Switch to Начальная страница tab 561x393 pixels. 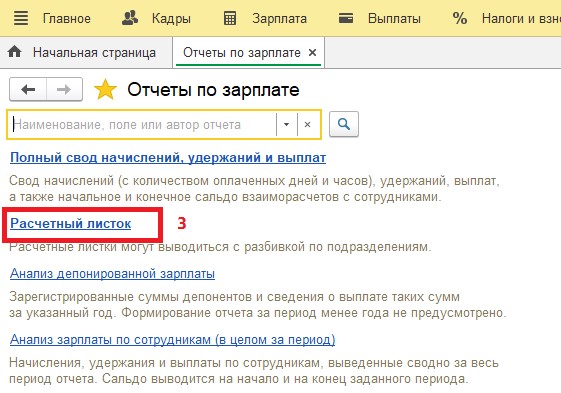[94, 53]
